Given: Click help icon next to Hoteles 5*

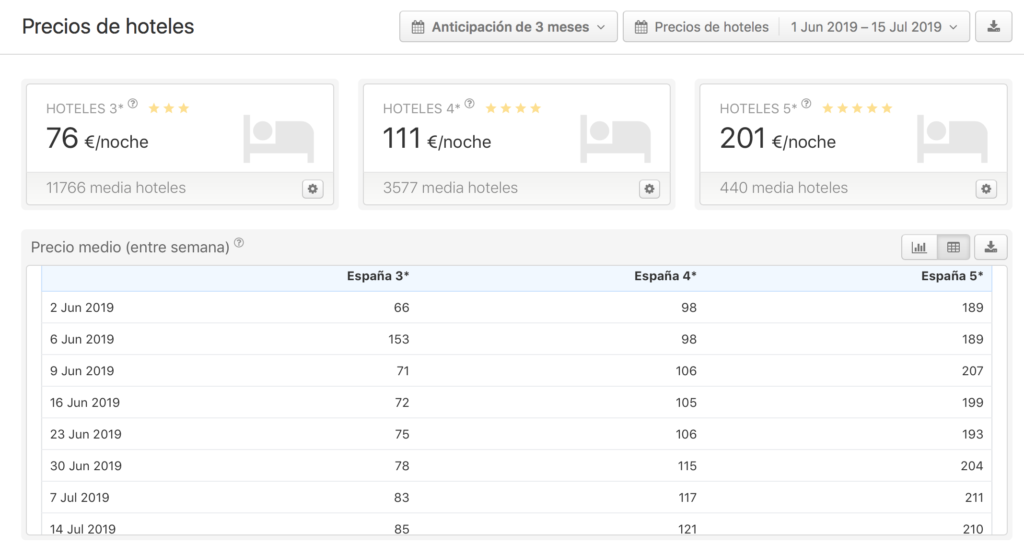Looking at the screenshot, I should [807, 104].
